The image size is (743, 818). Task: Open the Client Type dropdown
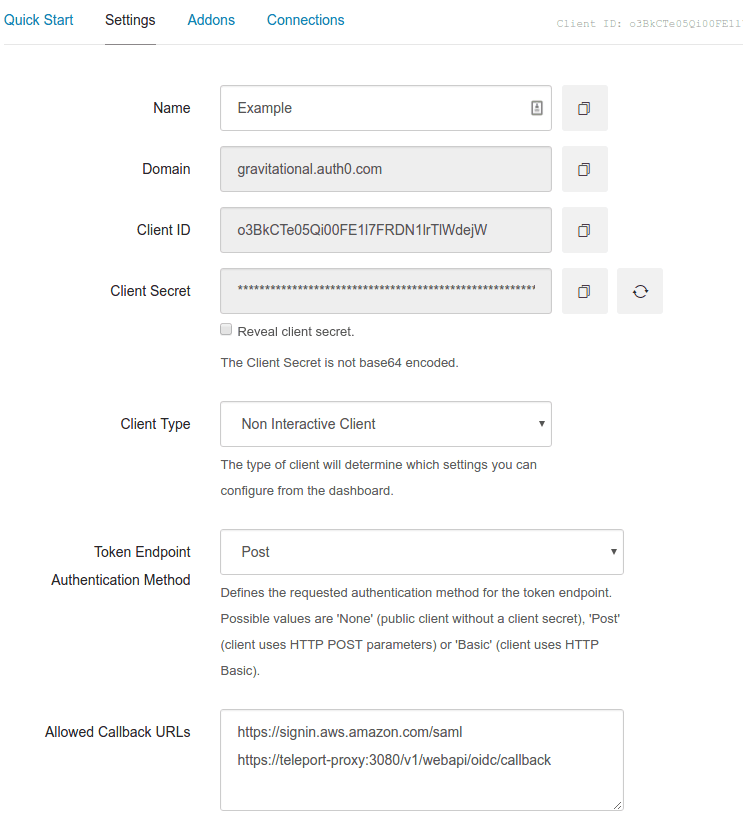coord(385,424)
